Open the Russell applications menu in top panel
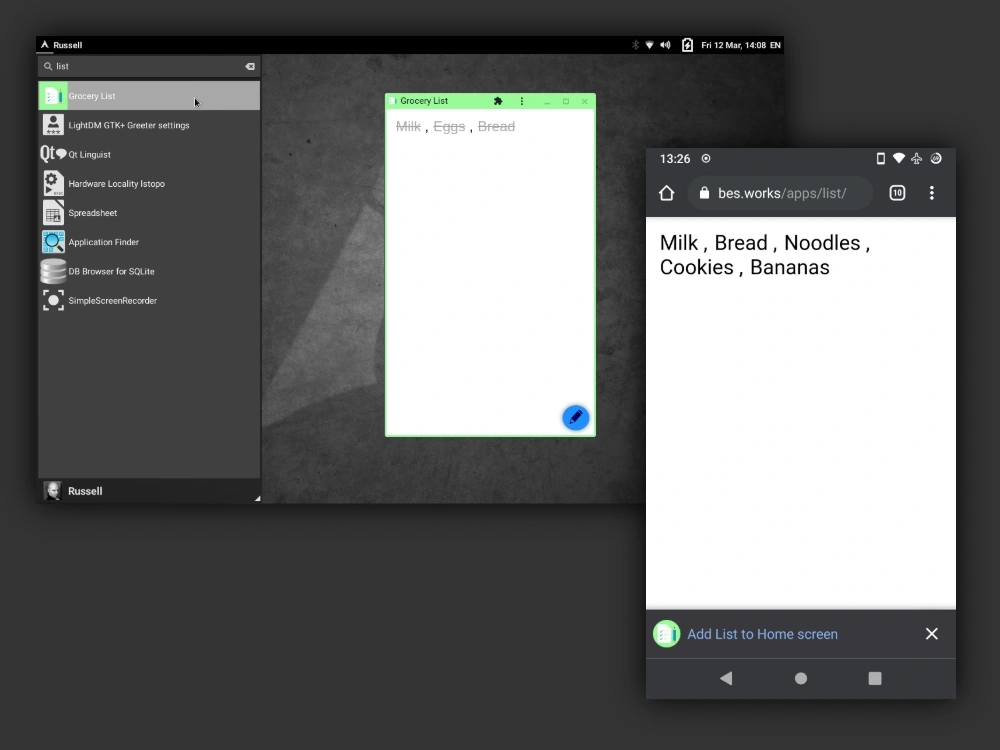The height and width of the screenshot is (750, 1000). pyautogui.click(x=62, y=45)
